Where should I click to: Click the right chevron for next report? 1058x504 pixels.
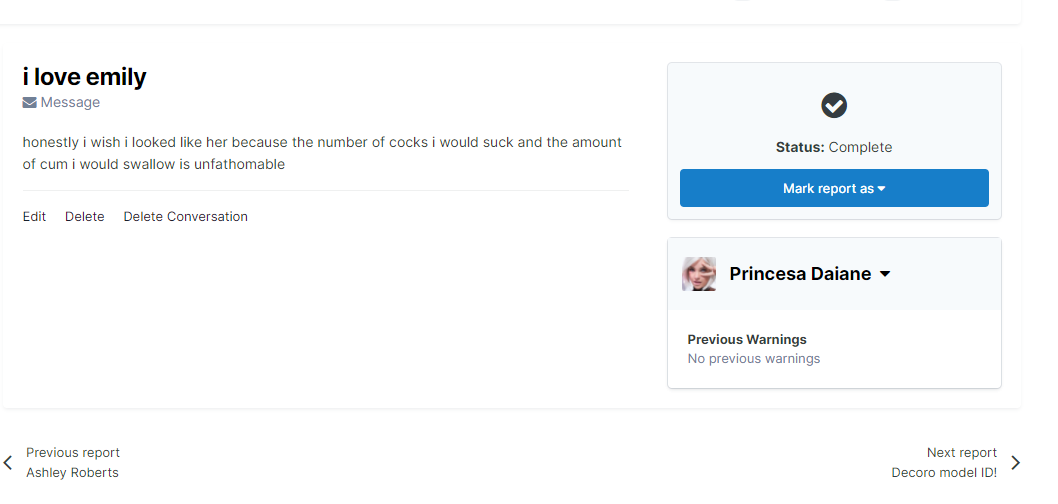point(1015,463)
